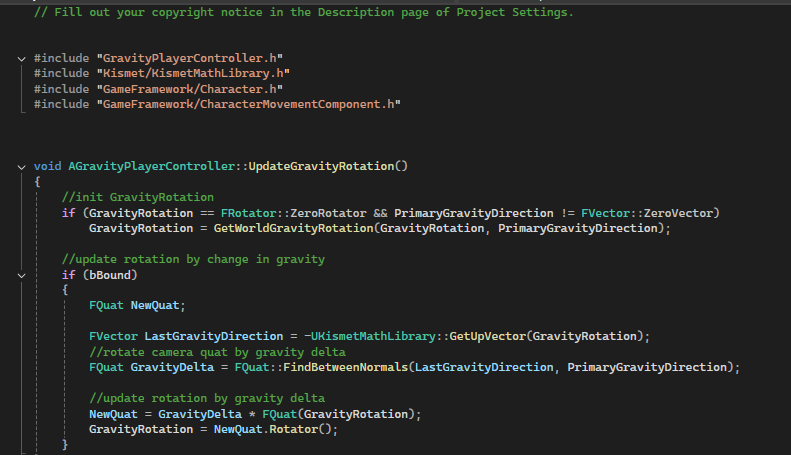Collapse the if (bBound) block arrow

(x=21, y=275)
